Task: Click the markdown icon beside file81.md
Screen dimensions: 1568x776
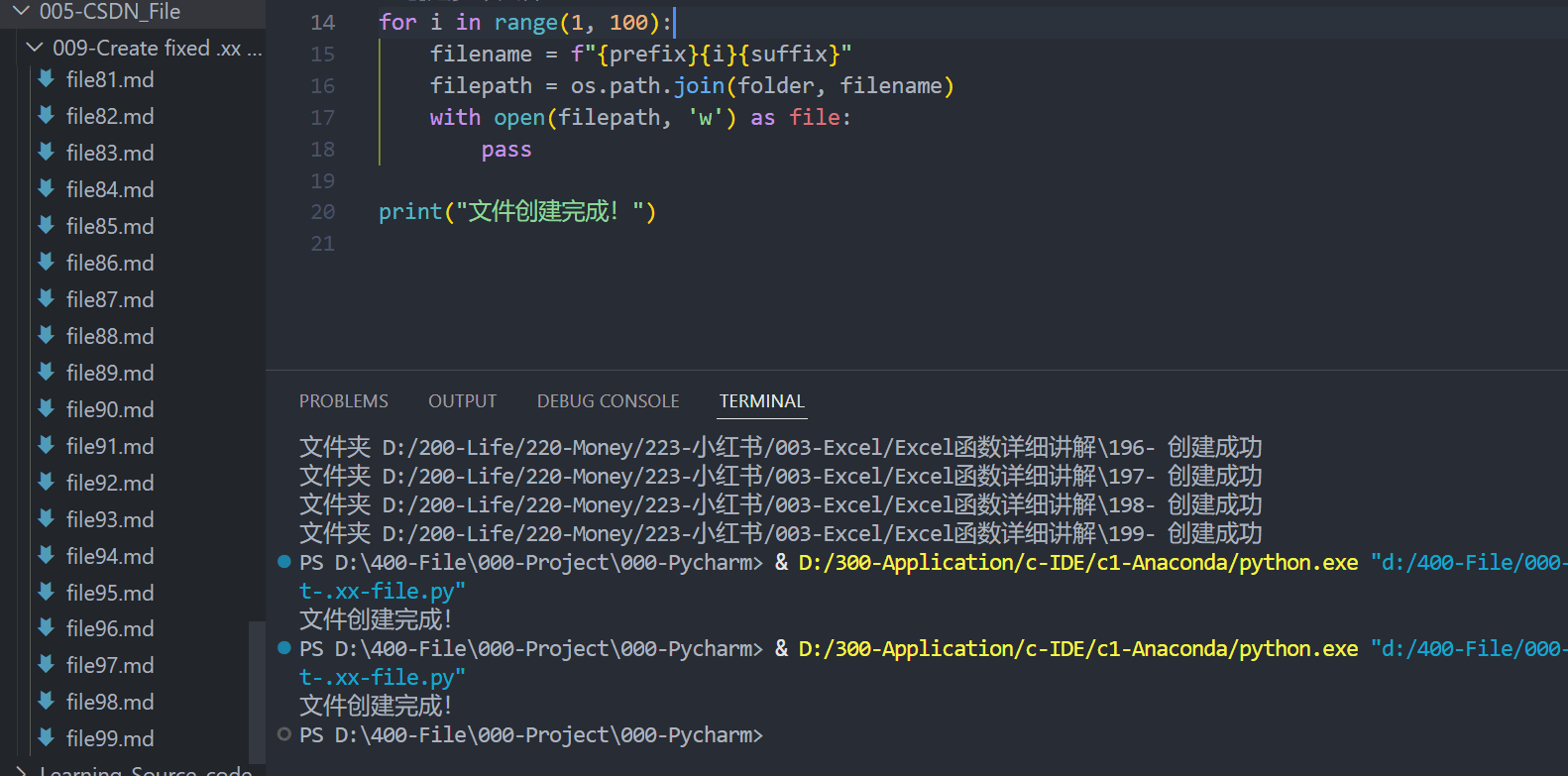Action: (x=46, y=79)
